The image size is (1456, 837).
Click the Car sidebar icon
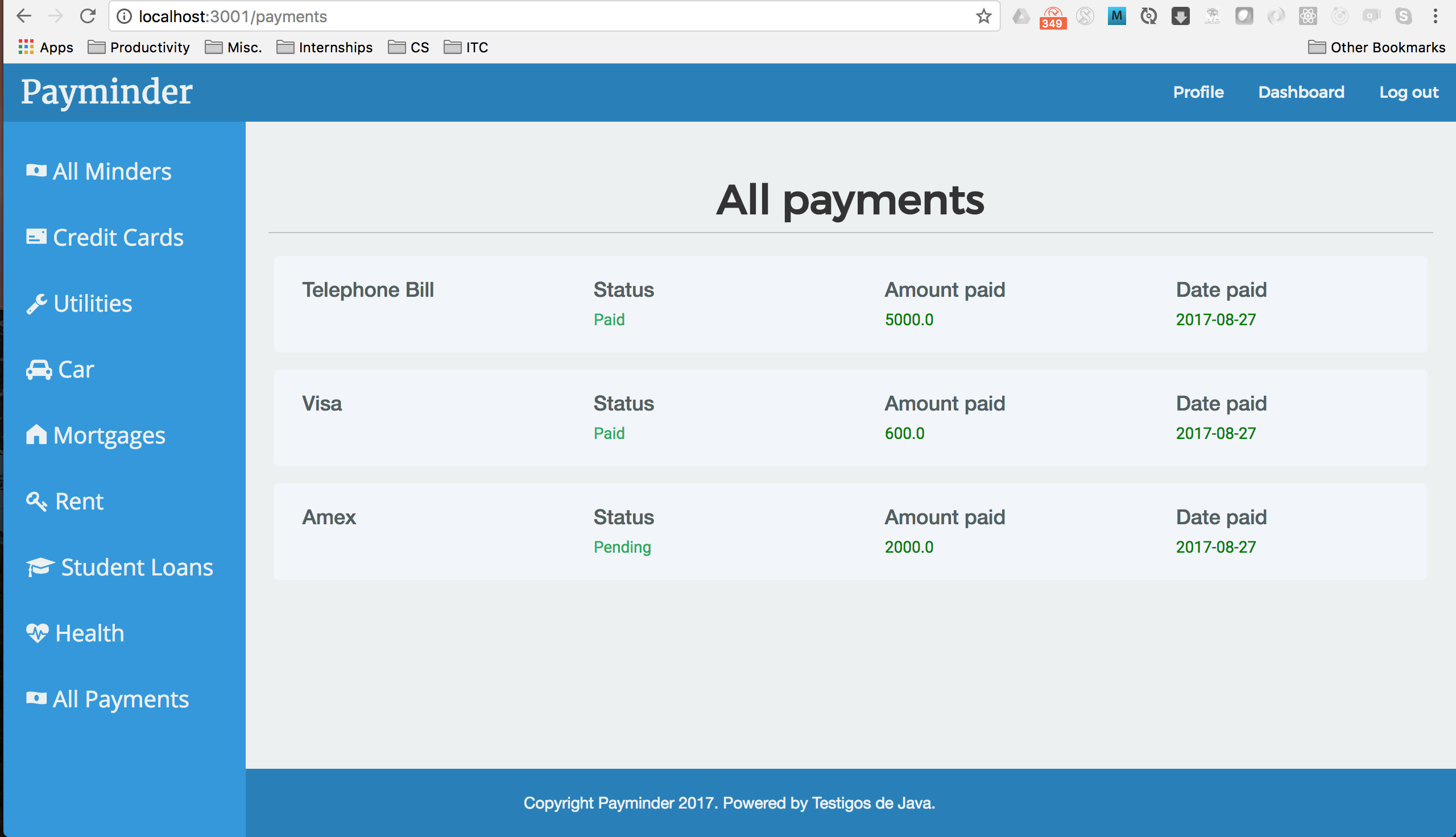39,370
